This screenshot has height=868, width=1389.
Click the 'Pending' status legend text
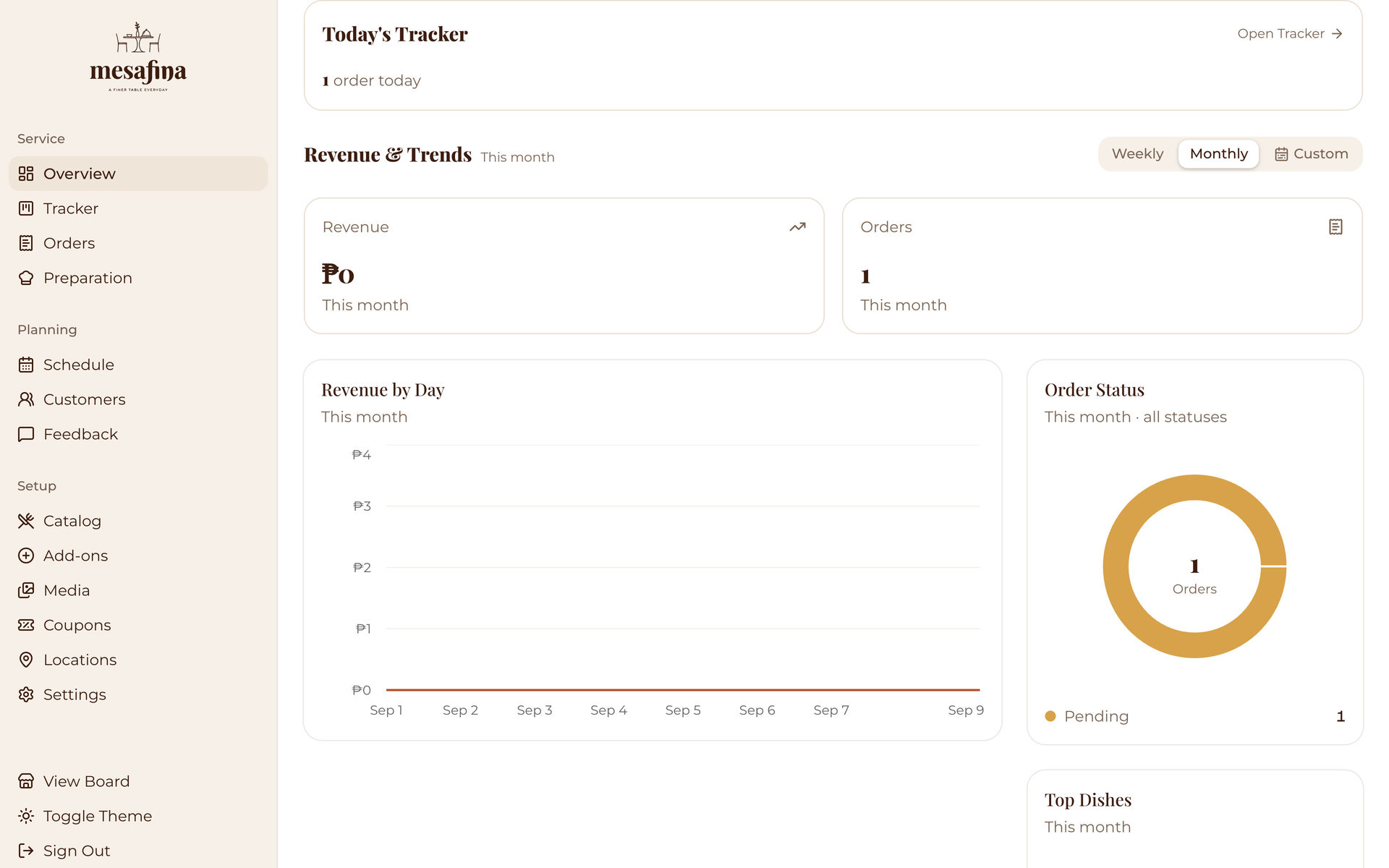pyautogui.click(x=1096, y=716)
